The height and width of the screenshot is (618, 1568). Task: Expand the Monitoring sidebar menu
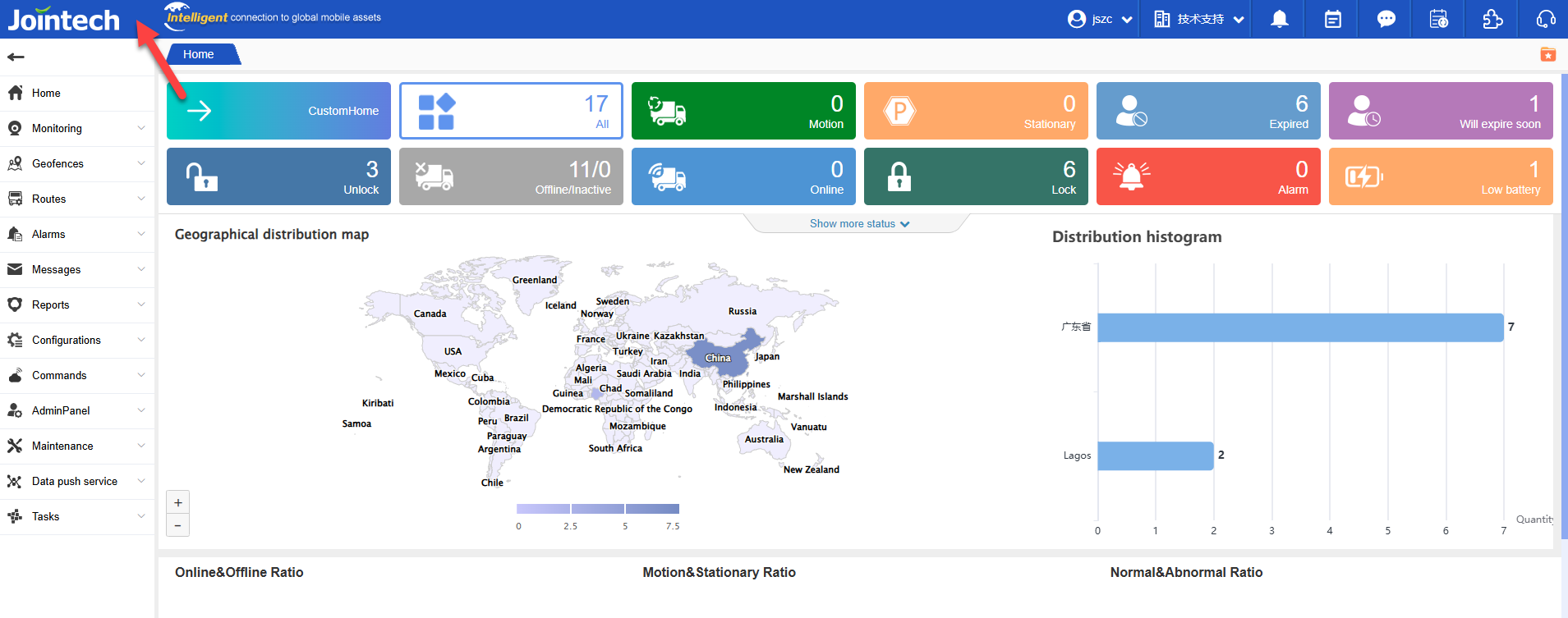[76, 128]
